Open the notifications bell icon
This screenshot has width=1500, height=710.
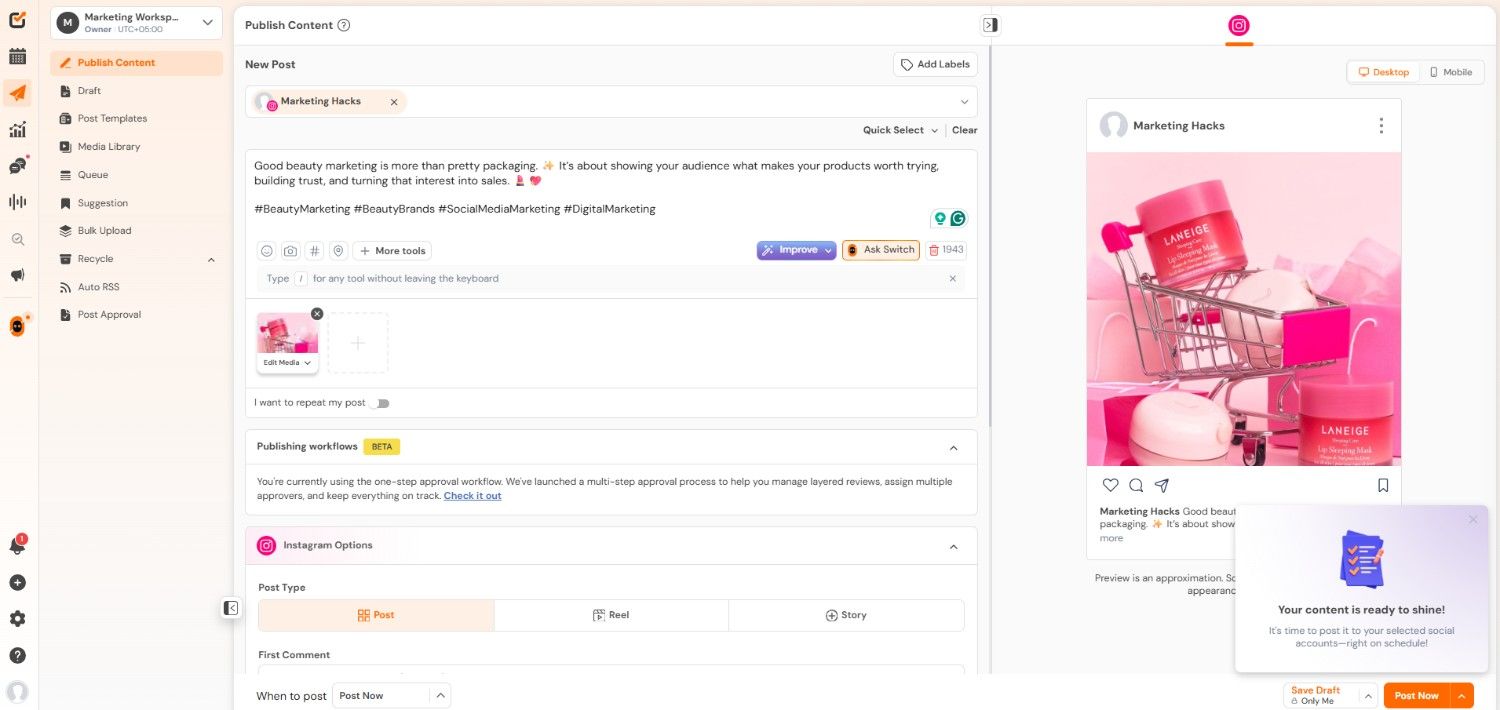point(17,546)
